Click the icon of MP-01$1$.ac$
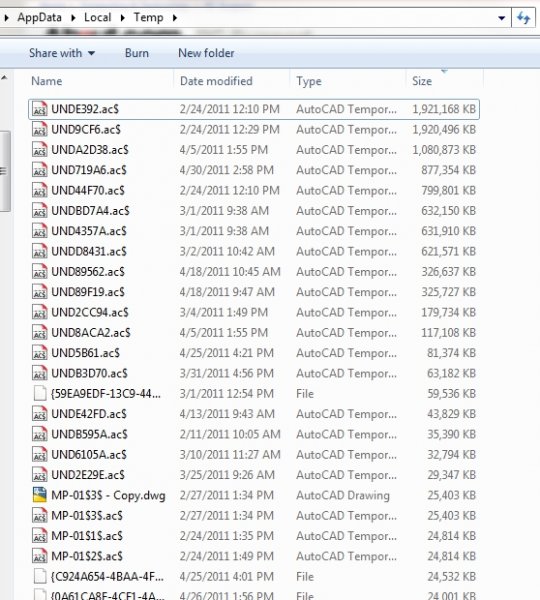The image size is (540, 600). (39, 536)
